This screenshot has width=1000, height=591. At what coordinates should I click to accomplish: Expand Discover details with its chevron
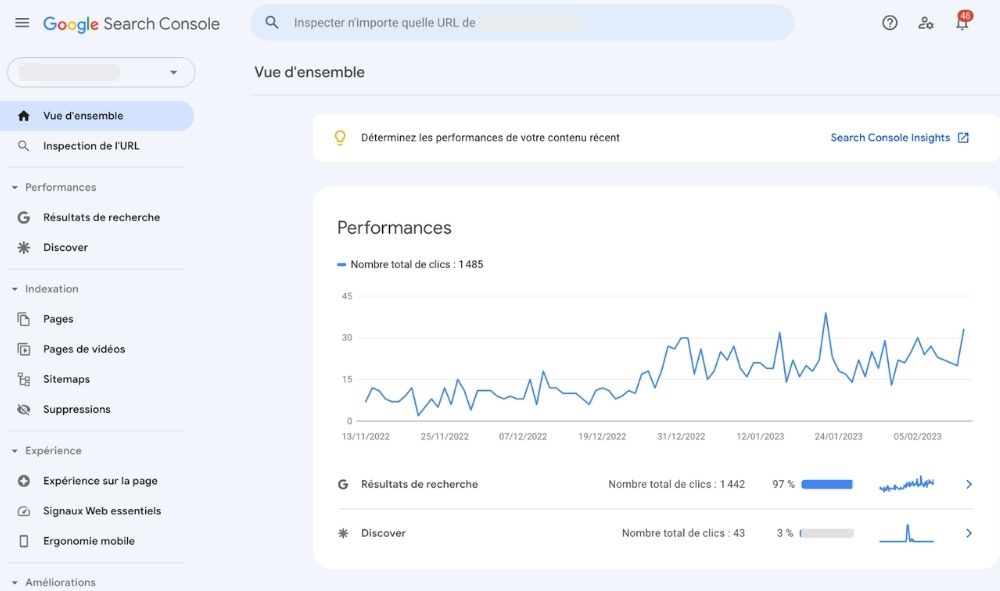(x=967, y=532)
